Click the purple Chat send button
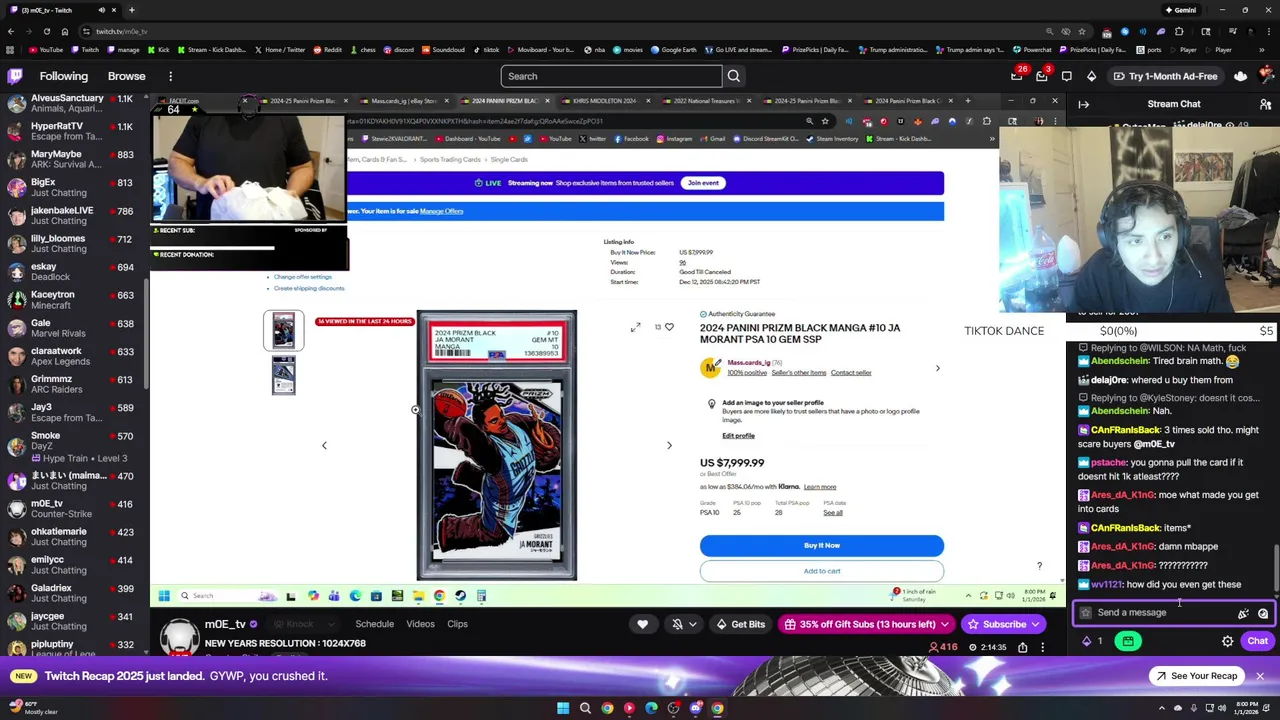The height and width of the screenshot is (720, 1280). [1257, 641]
